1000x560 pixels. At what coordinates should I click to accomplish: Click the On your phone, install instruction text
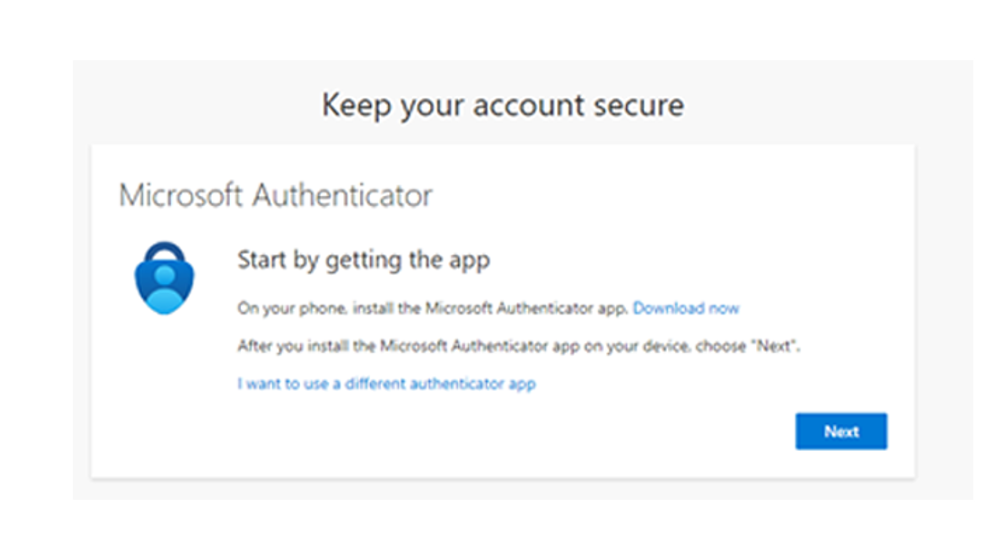tap(433, 308)
